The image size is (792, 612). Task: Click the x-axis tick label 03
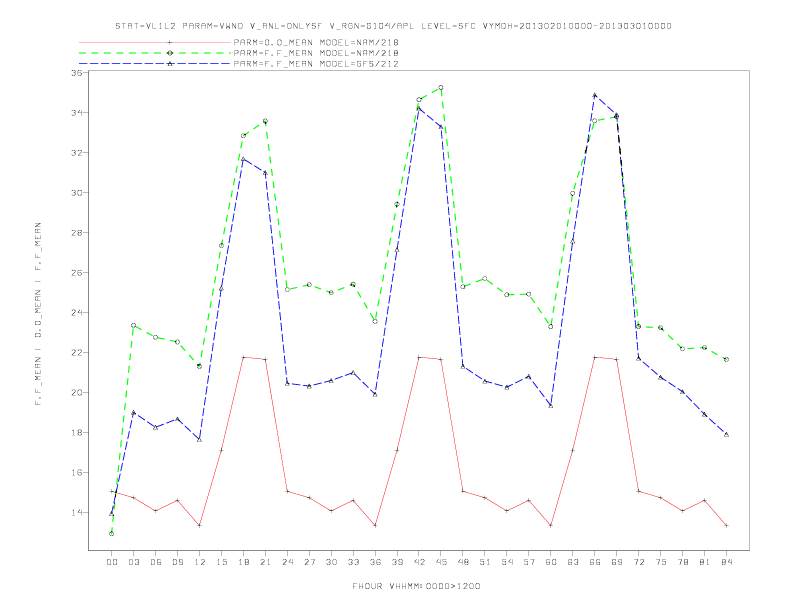point(133,562)
